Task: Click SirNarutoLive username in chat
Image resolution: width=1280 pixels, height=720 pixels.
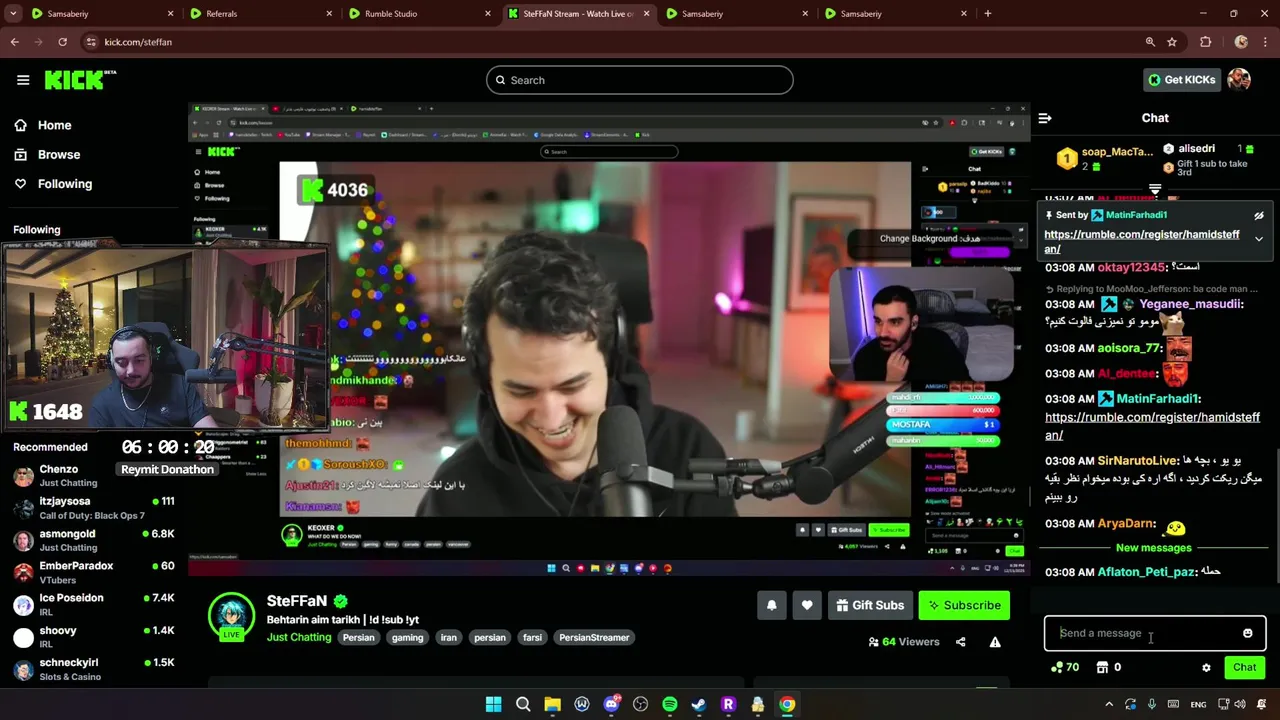Action: coord(1137,461)
